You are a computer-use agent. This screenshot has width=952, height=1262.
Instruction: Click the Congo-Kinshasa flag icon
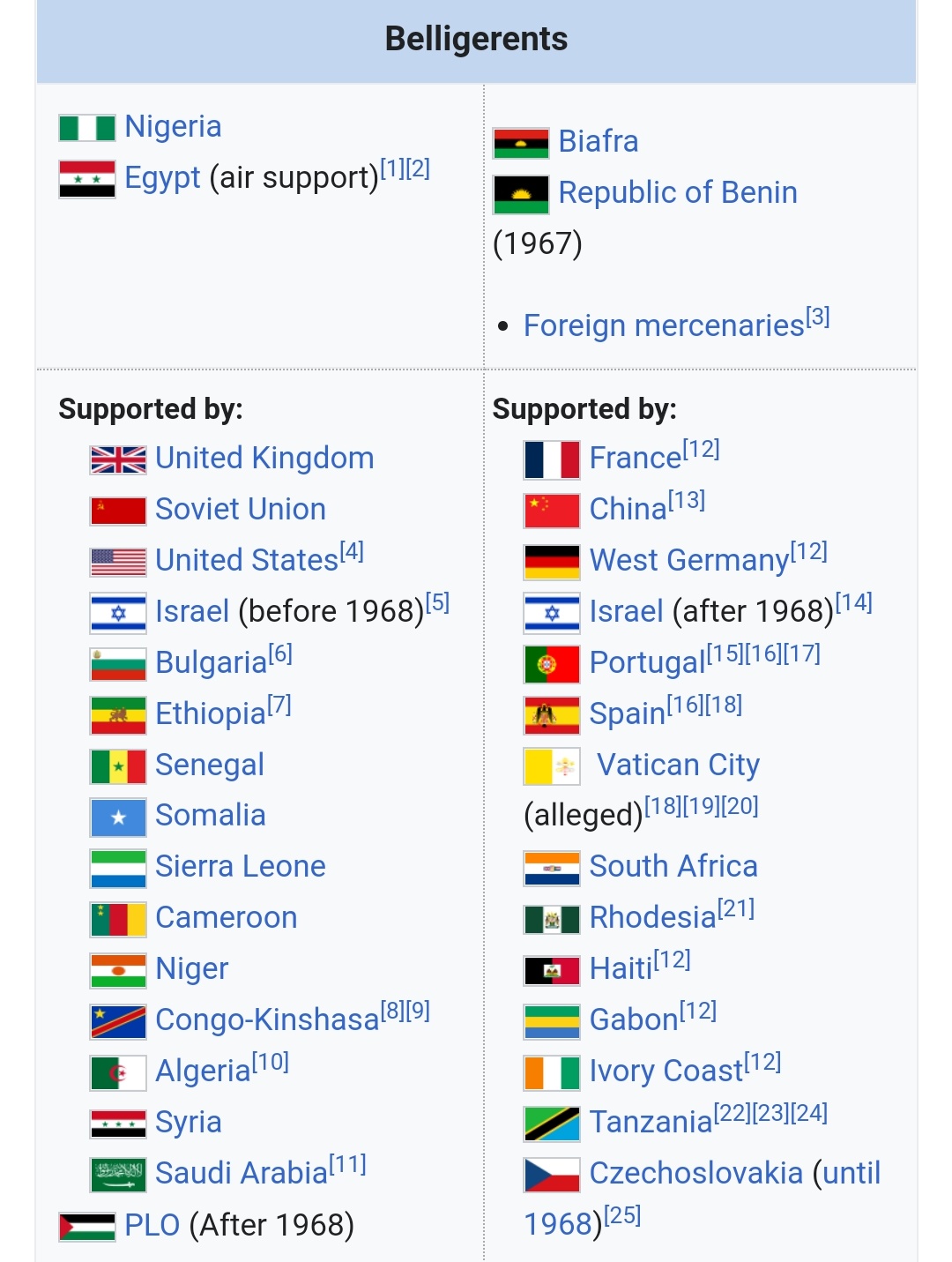pos(118,1021)
